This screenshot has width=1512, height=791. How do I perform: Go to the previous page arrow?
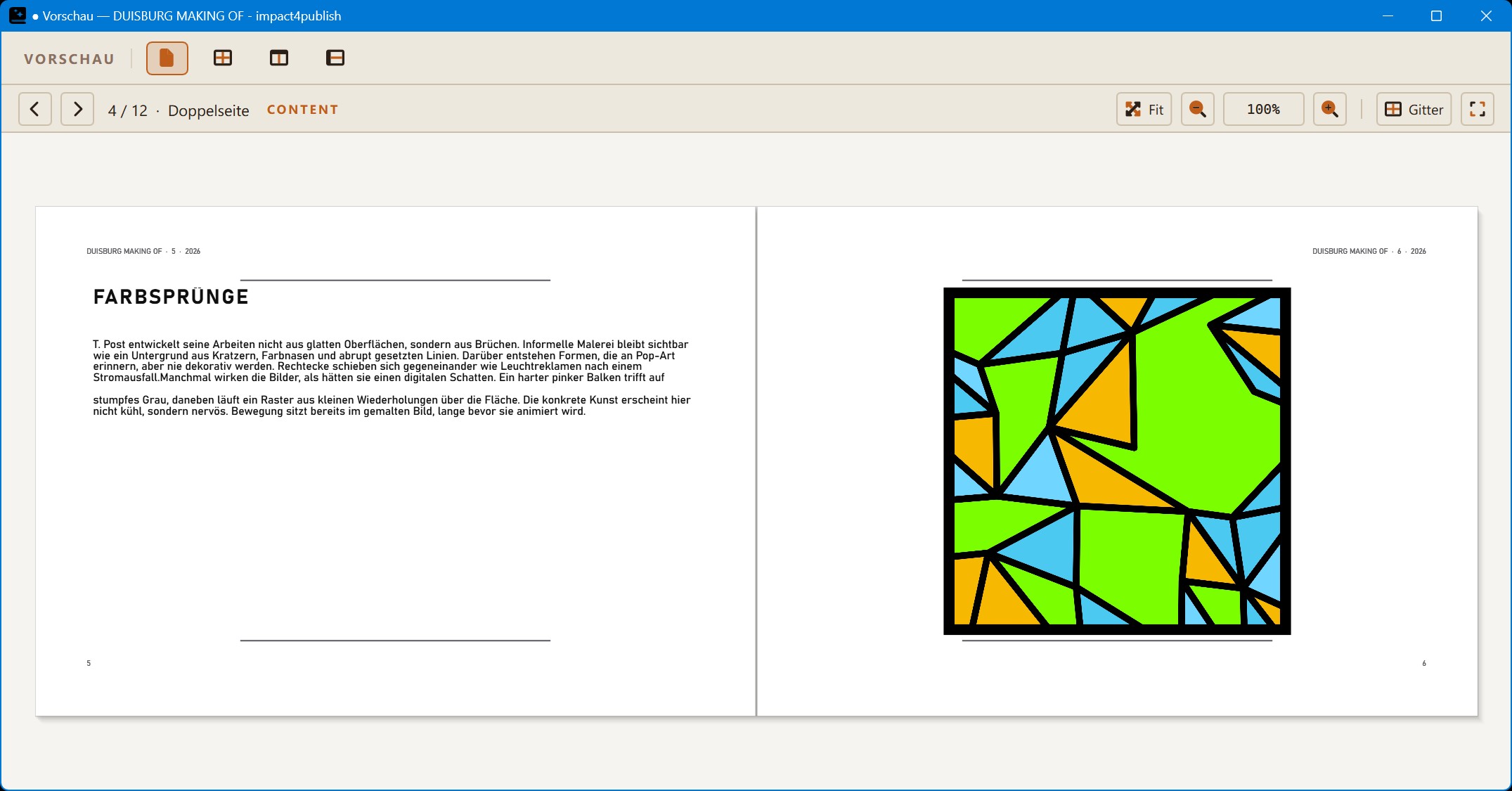(x=34, y=109)
